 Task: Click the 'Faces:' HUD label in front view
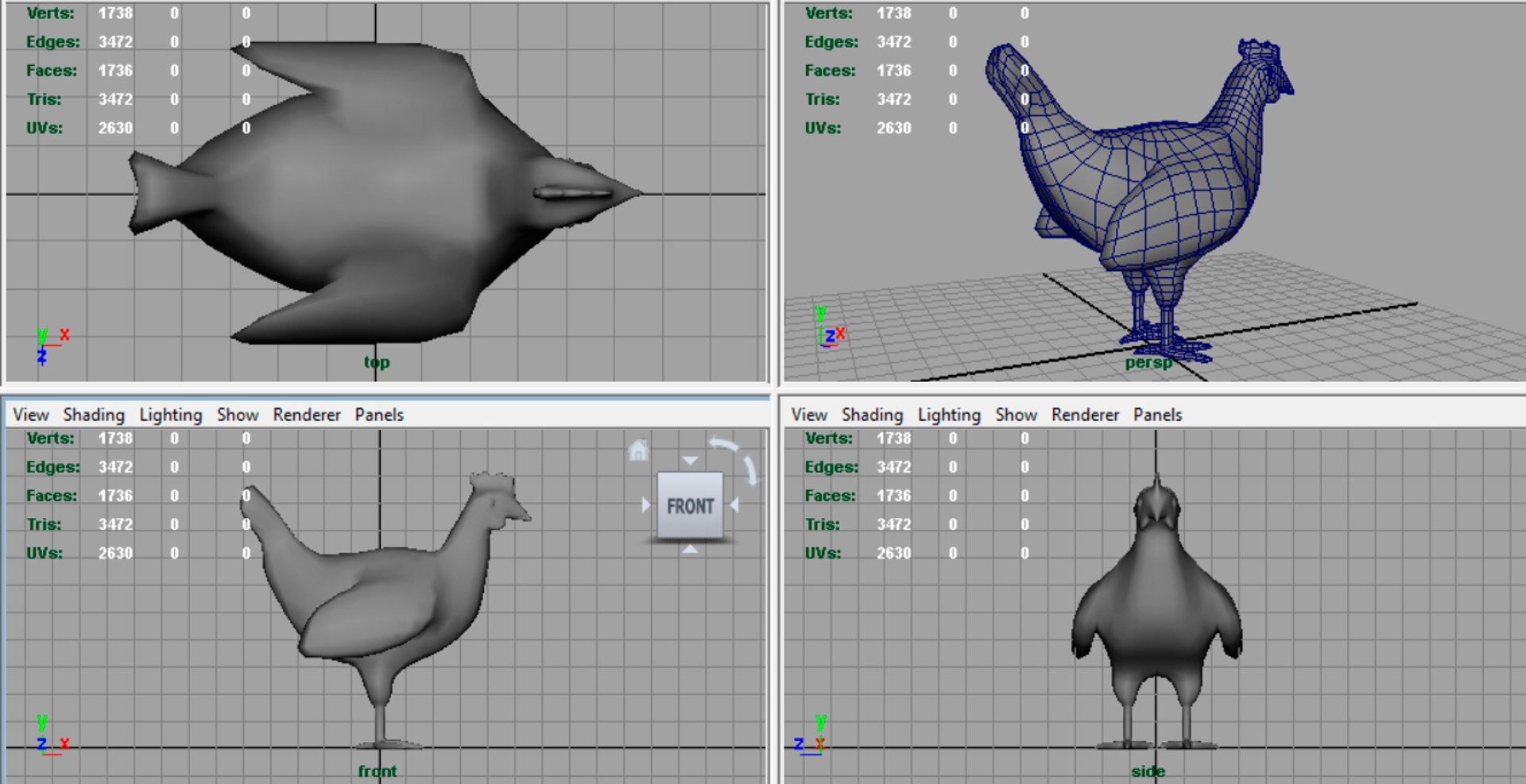tap(52, 496)
